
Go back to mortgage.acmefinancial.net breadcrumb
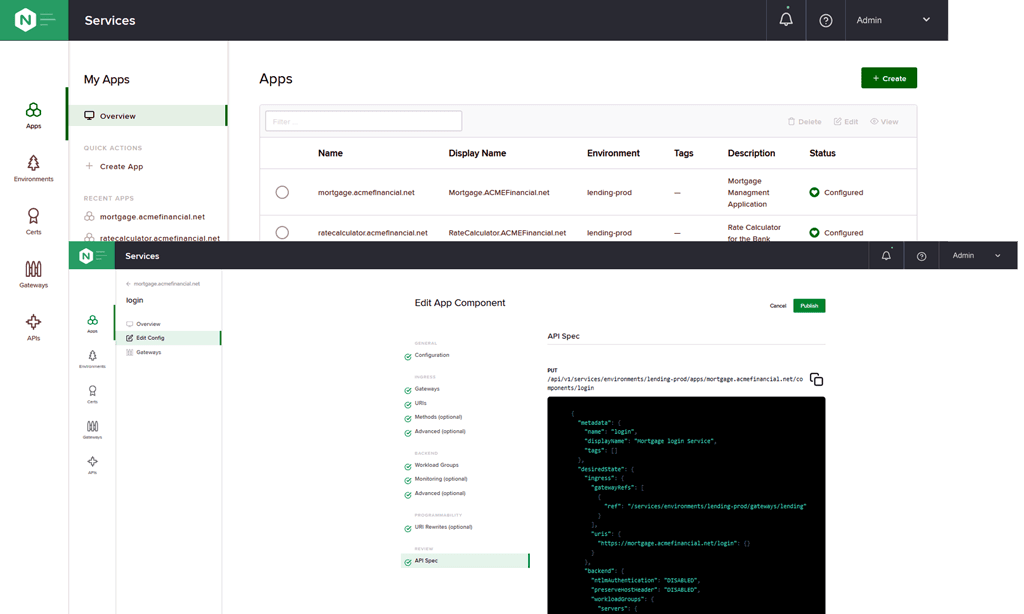click(x=163, y=284)
